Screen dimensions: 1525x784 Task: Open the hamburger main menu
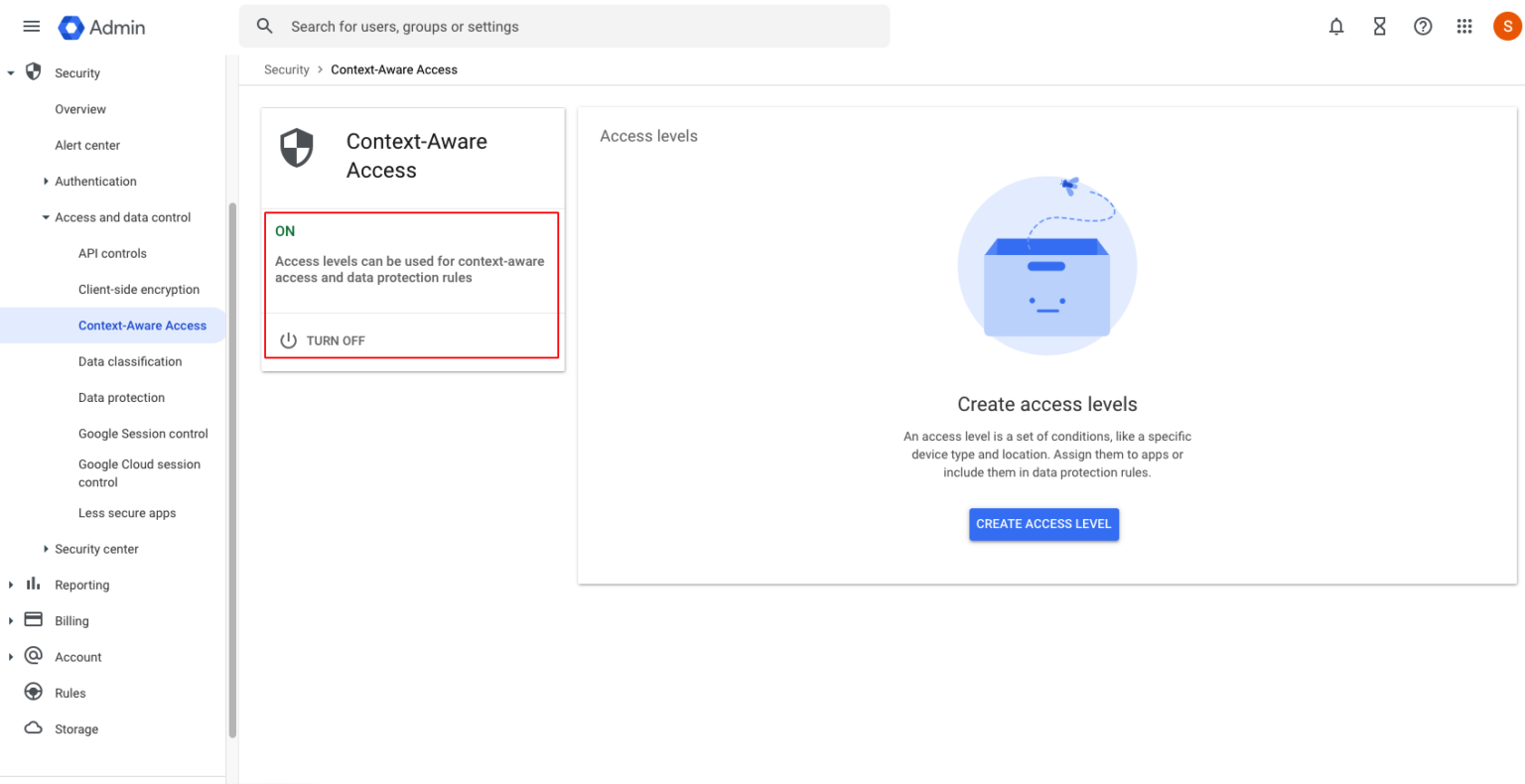(32, 27)
